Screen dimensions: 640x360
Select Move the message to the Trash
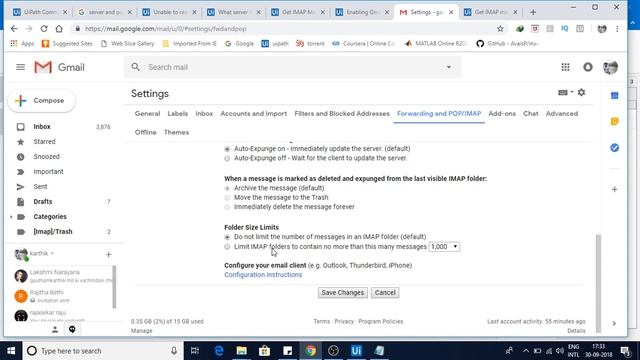227,198
